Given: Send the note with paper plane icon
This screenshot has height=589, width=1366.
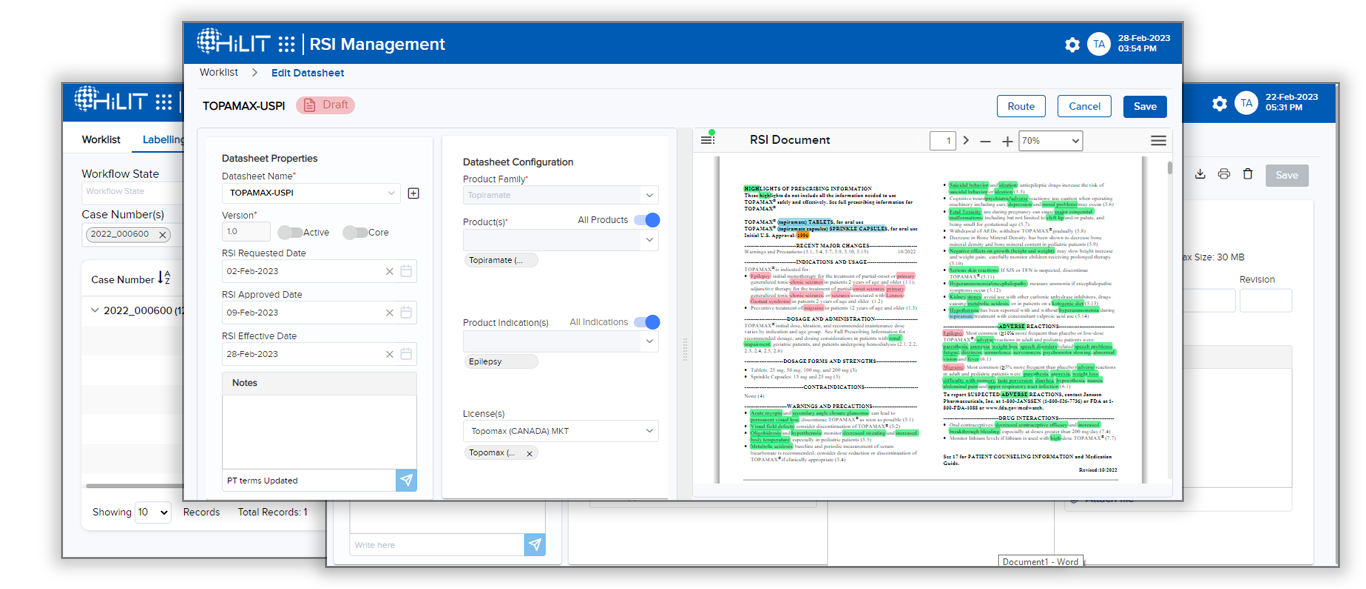Looking at the screenshot, I should click(x=406, y=481).
